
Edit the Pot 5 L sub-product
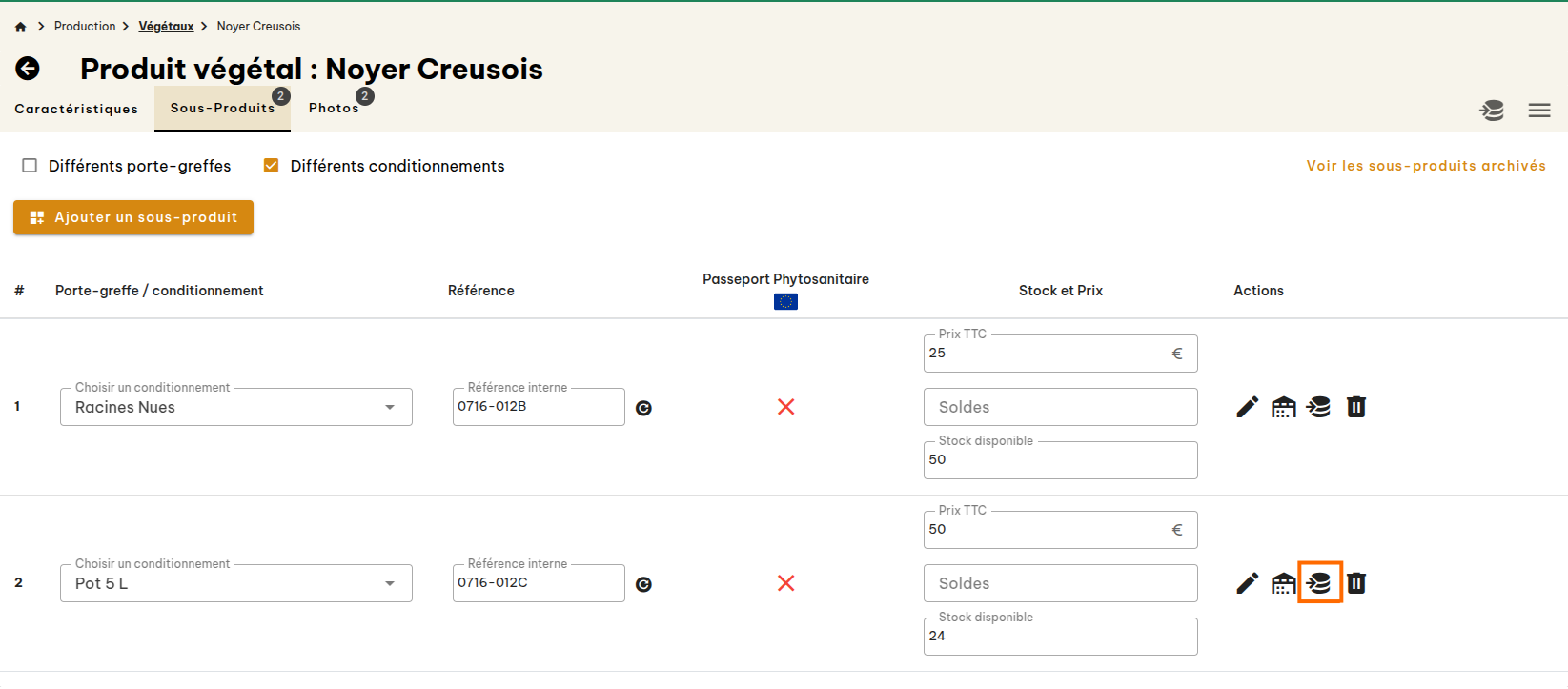1248,583
